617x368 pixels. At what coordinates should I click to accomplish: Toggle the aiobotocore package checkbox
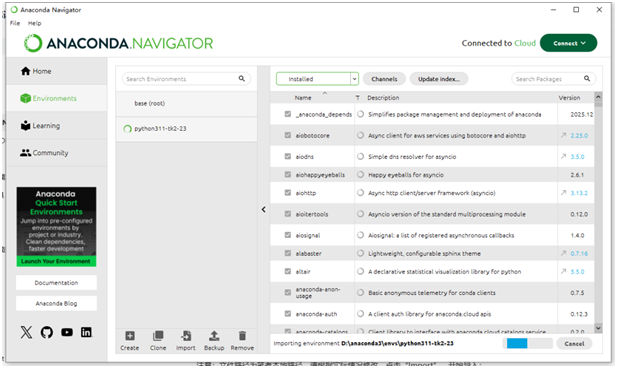288,135
